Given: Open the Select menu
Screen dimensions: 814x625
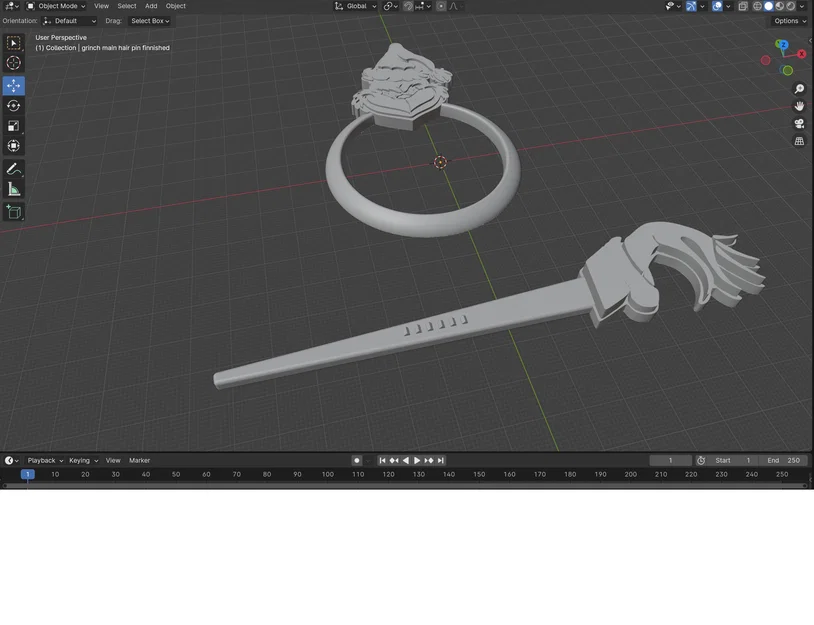Looking at the screenshot, I should [x=127, y=6].
